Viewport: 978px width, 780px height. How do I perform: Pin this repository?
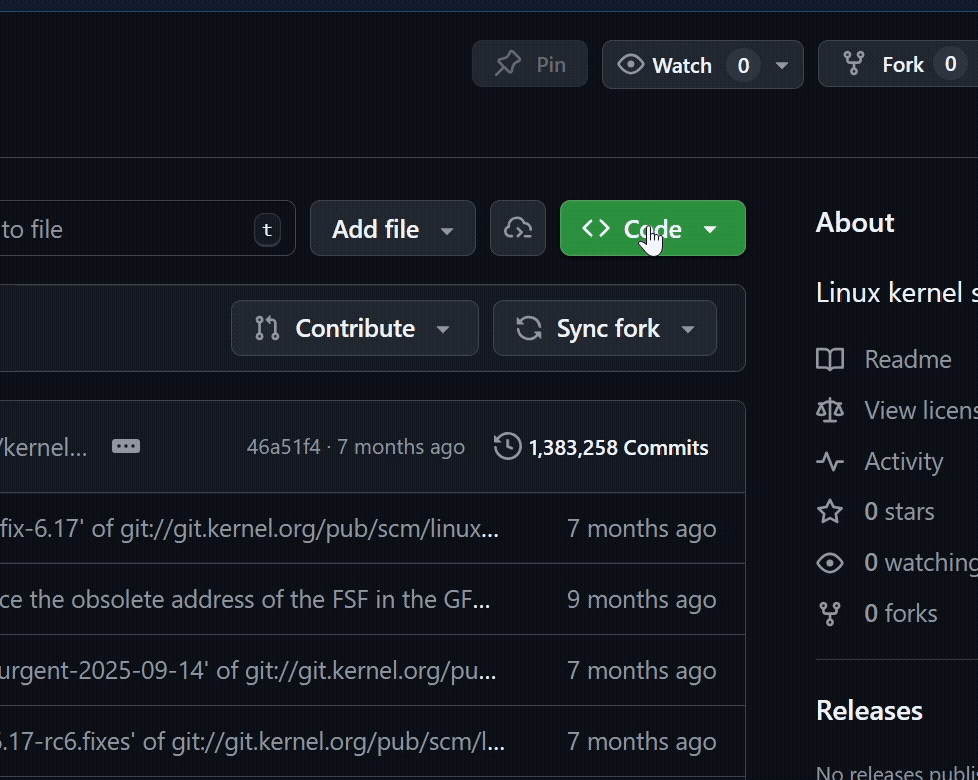click(529, 64)
